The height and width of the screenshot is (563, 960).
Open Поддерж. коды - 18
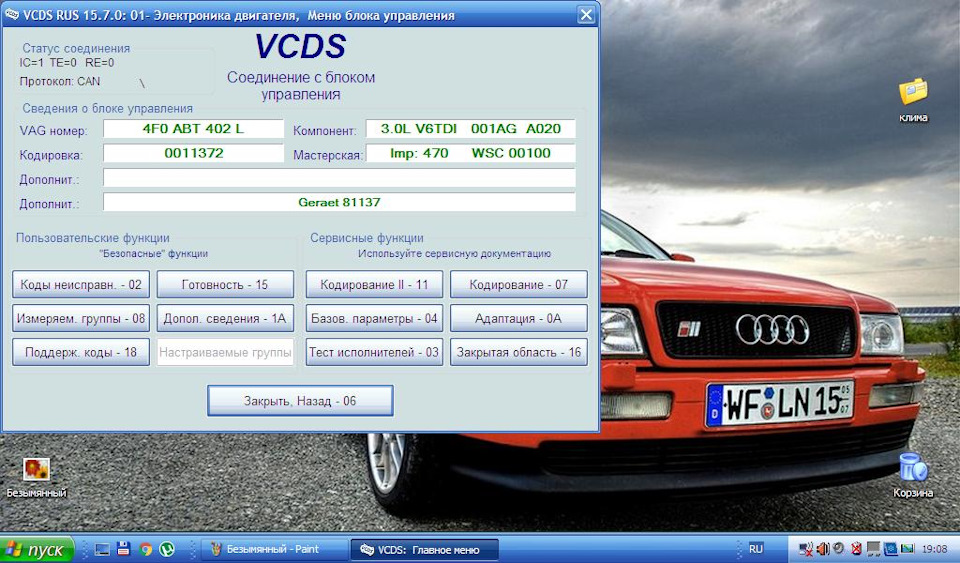tap(81, 352)
